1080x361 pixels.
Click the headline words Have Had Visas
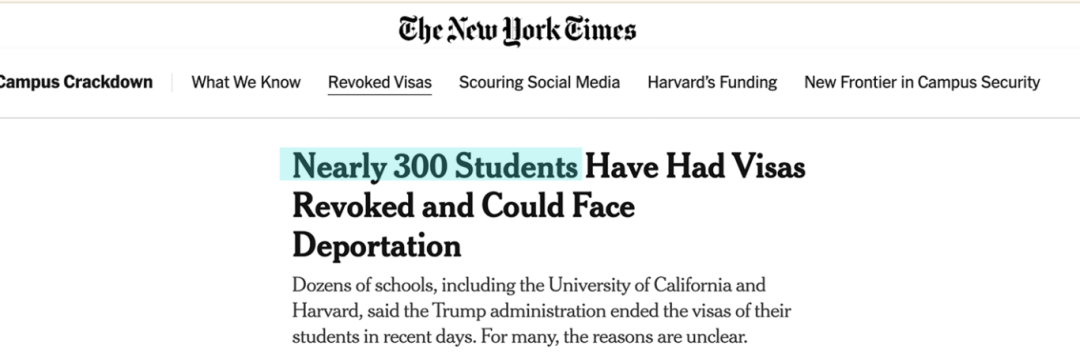pyautogui.click(x=695, y=166)
